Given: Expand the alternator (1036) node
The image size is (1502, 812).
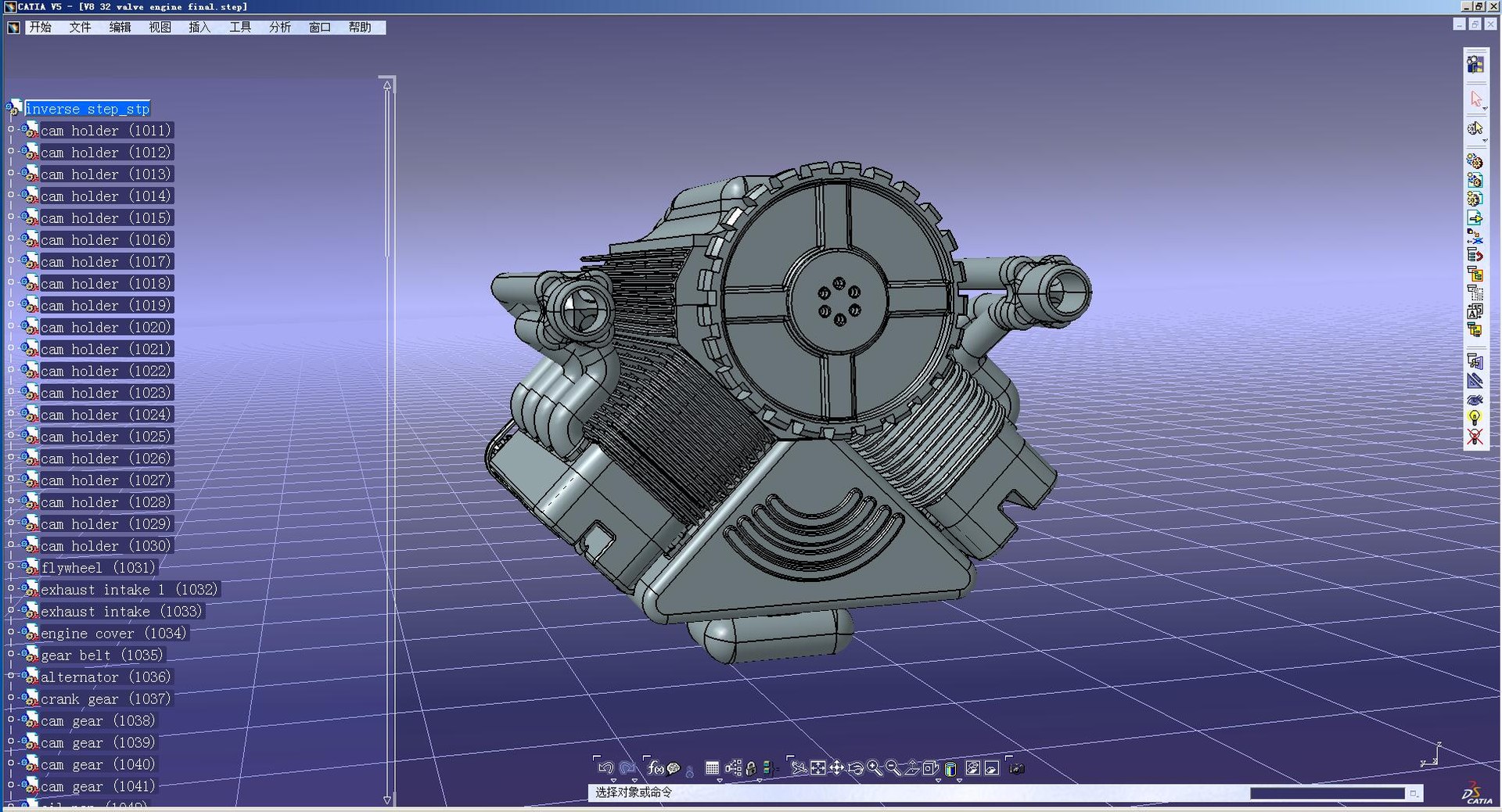Looking at the screenshot, I should [11, 676].
